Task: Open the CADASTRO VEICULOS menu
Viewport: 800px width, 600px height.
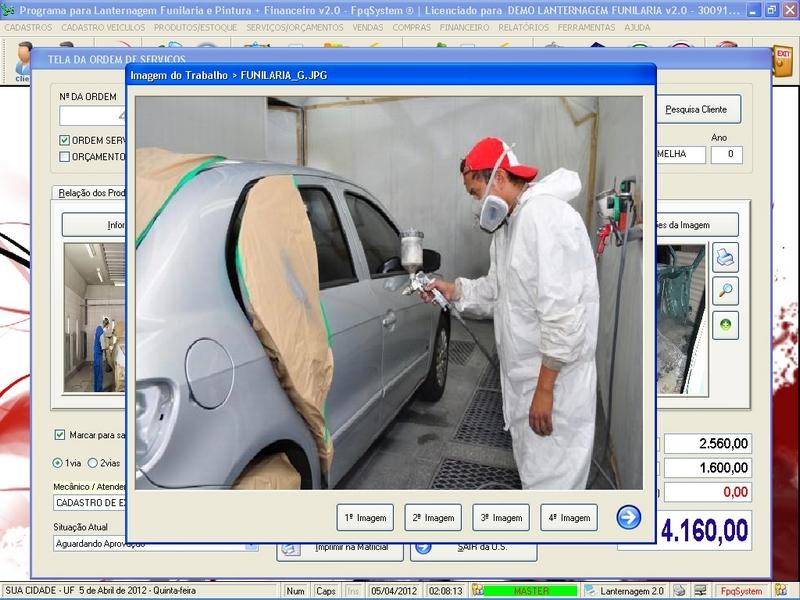Action: 103,28
